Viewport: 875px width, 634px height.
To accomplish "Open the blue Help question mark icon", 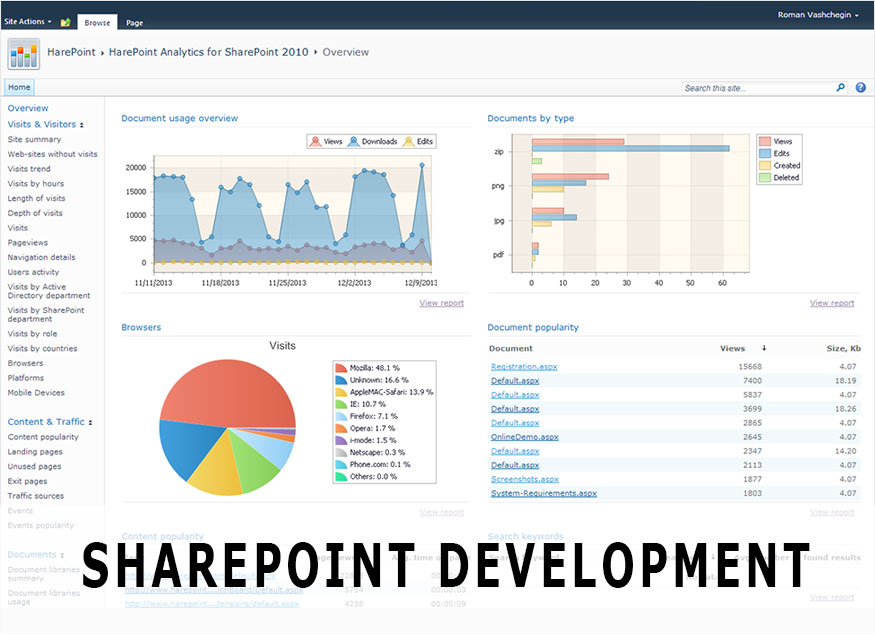I will 860,88.
